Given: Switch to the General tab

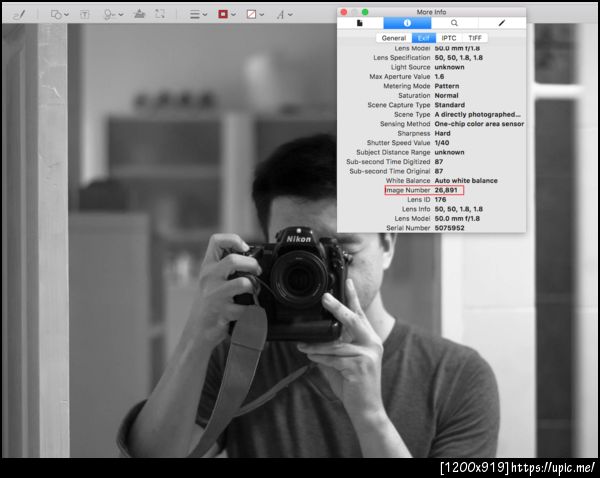Looking at the screenshot, I should point(394,38).
